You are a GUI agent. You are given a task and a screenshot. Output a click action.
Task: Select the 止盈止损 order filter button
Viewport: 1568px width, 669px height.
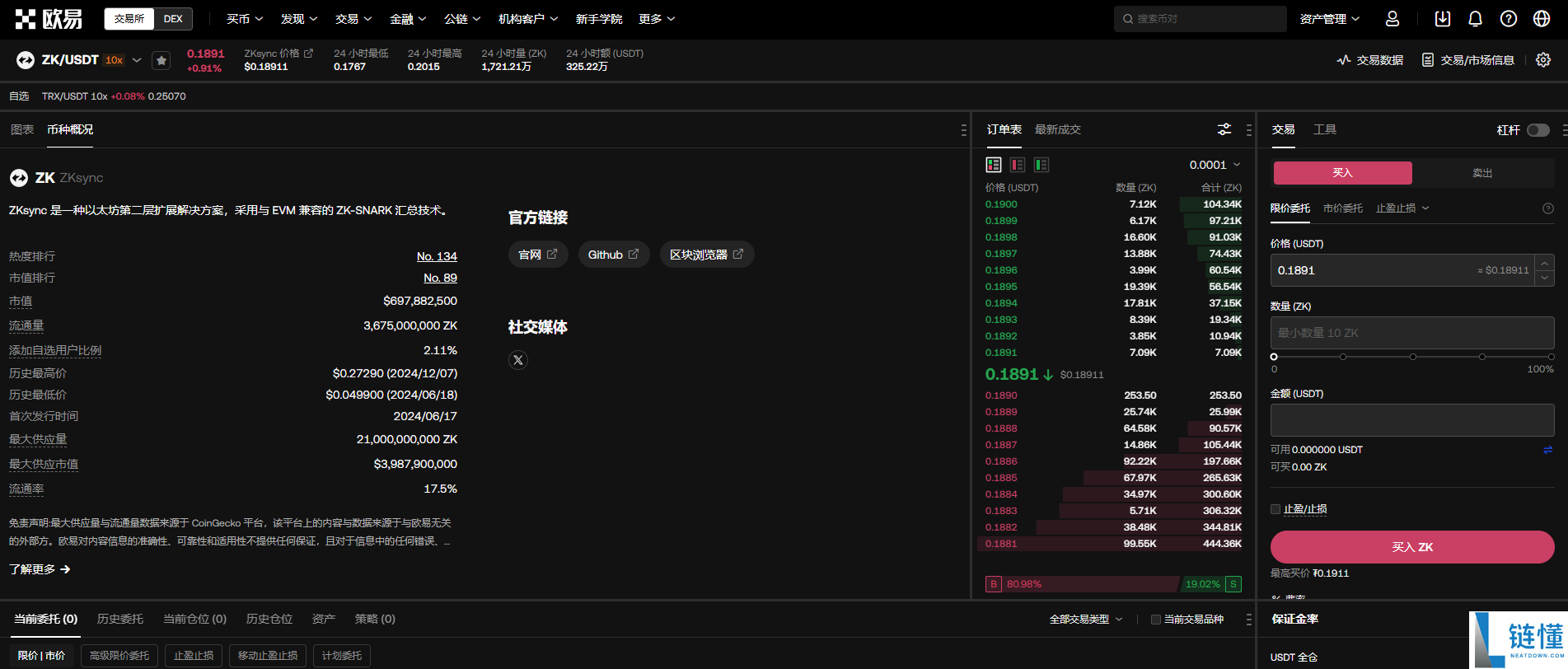coord(194,656)
